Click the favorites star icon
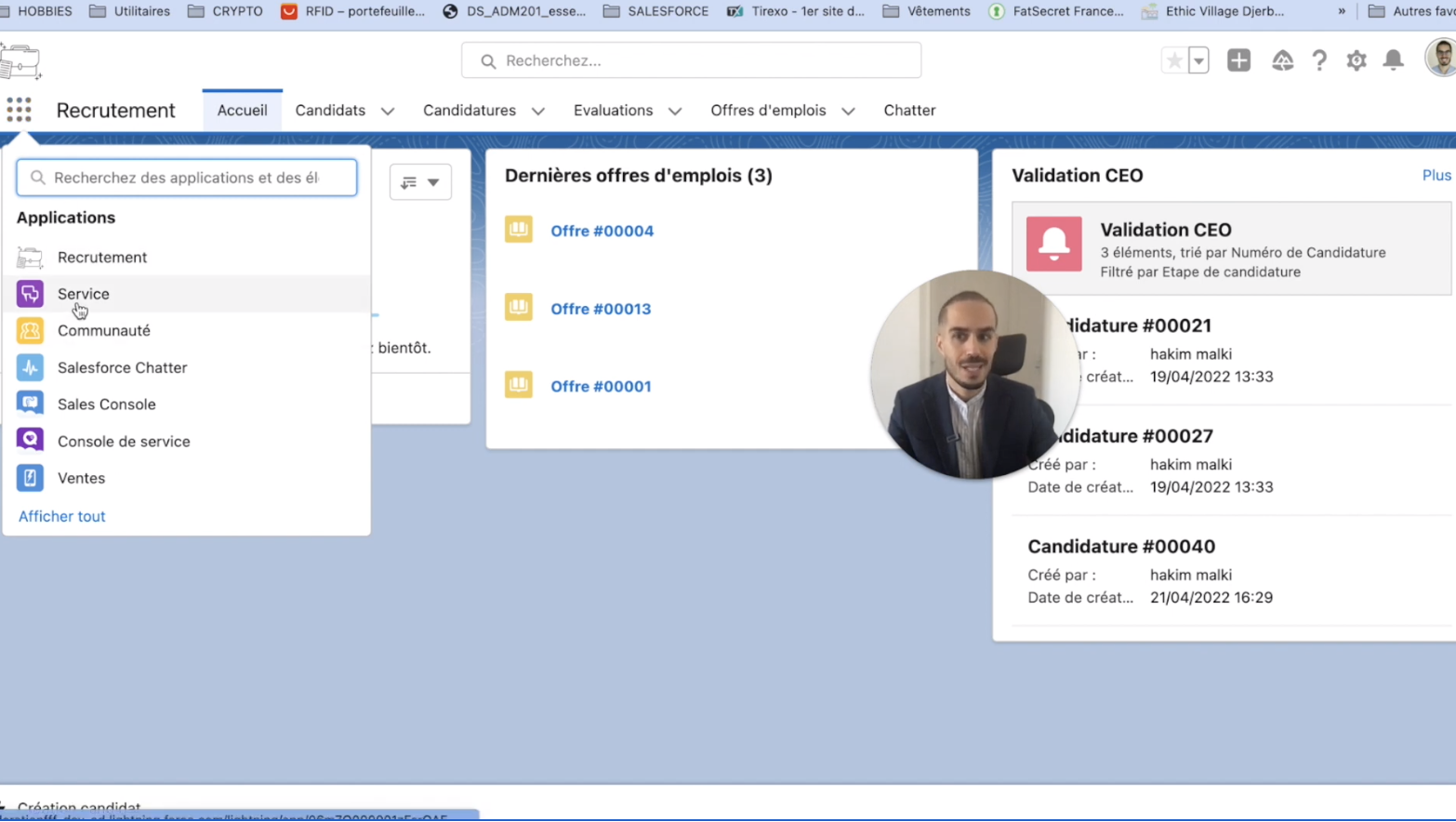 click(1174, 60)
